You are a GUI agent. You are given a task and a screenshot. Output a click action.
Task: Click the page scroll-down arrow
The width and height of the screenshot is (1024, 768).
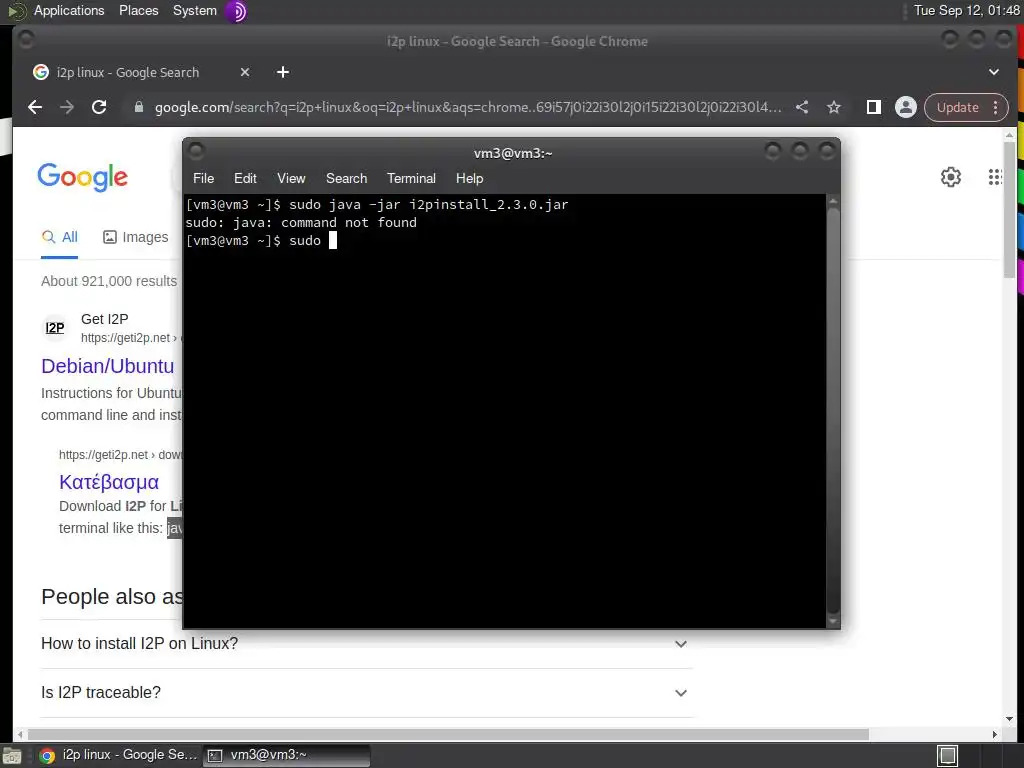(x=1010, y=718)
